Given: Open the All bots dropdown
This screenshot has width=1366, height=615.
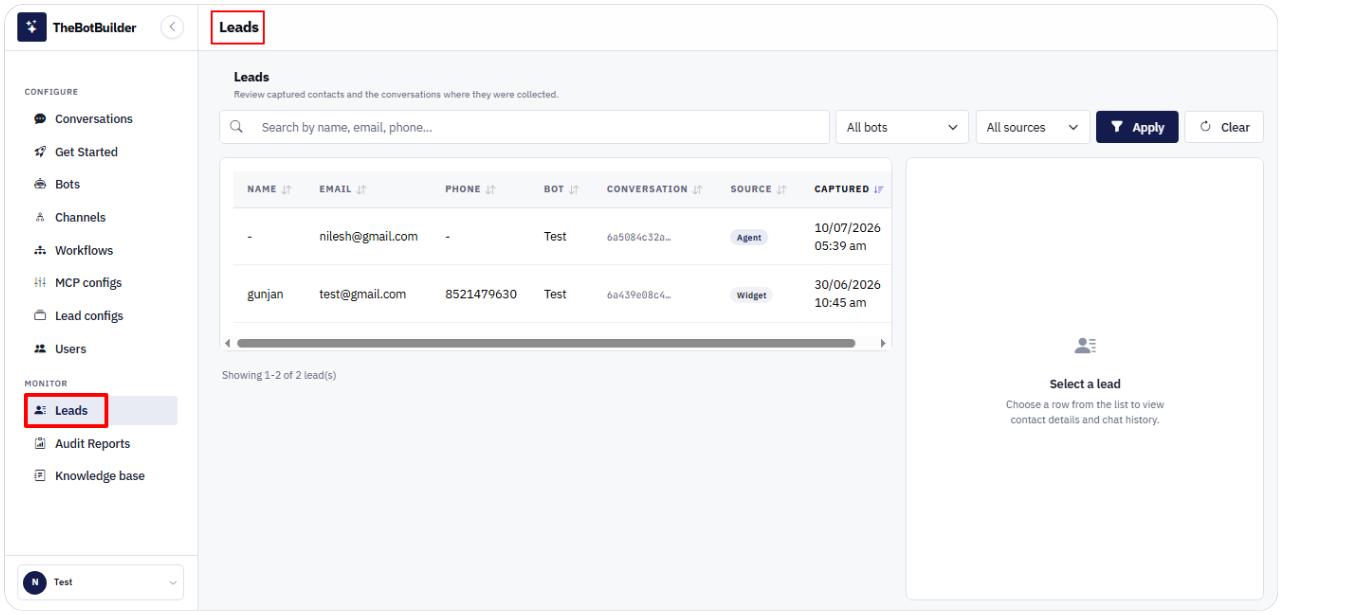Looking at the screenshot, I should pyautogui.click(x=902, y=127).
